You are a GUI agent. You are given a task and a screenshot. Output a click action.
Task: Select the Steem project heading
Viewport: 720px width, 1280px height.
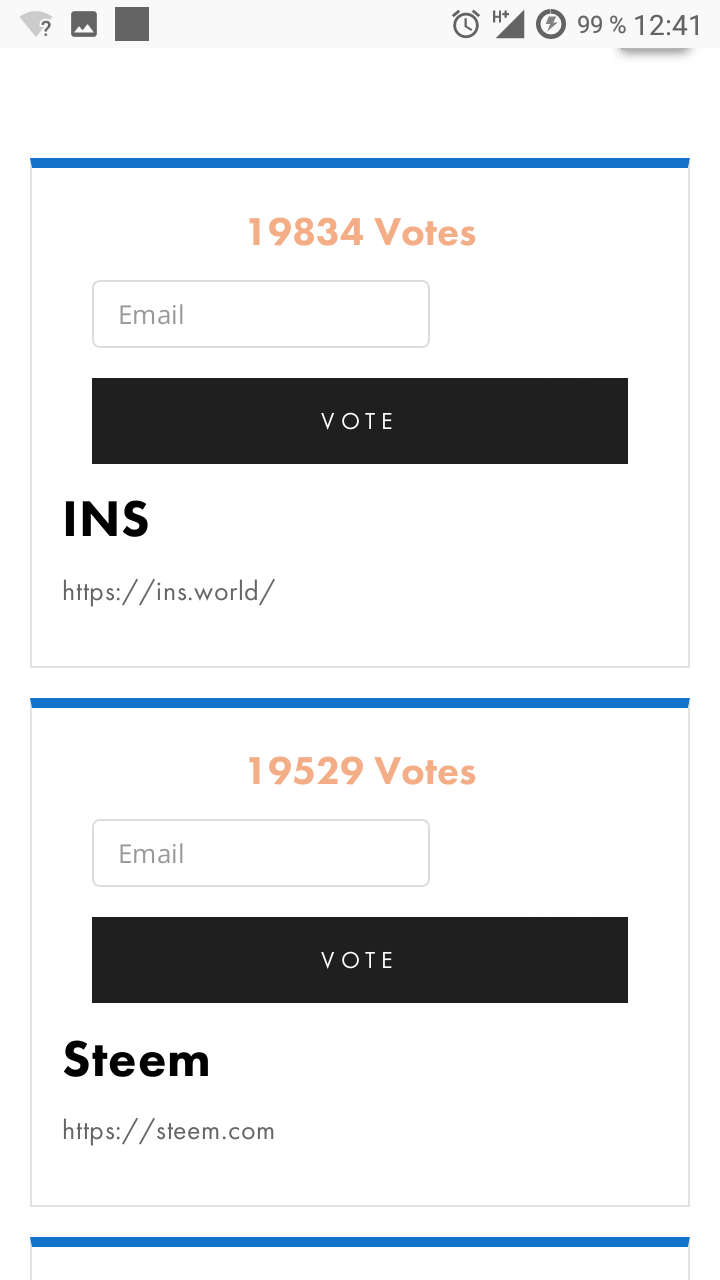pos(137,1060)
